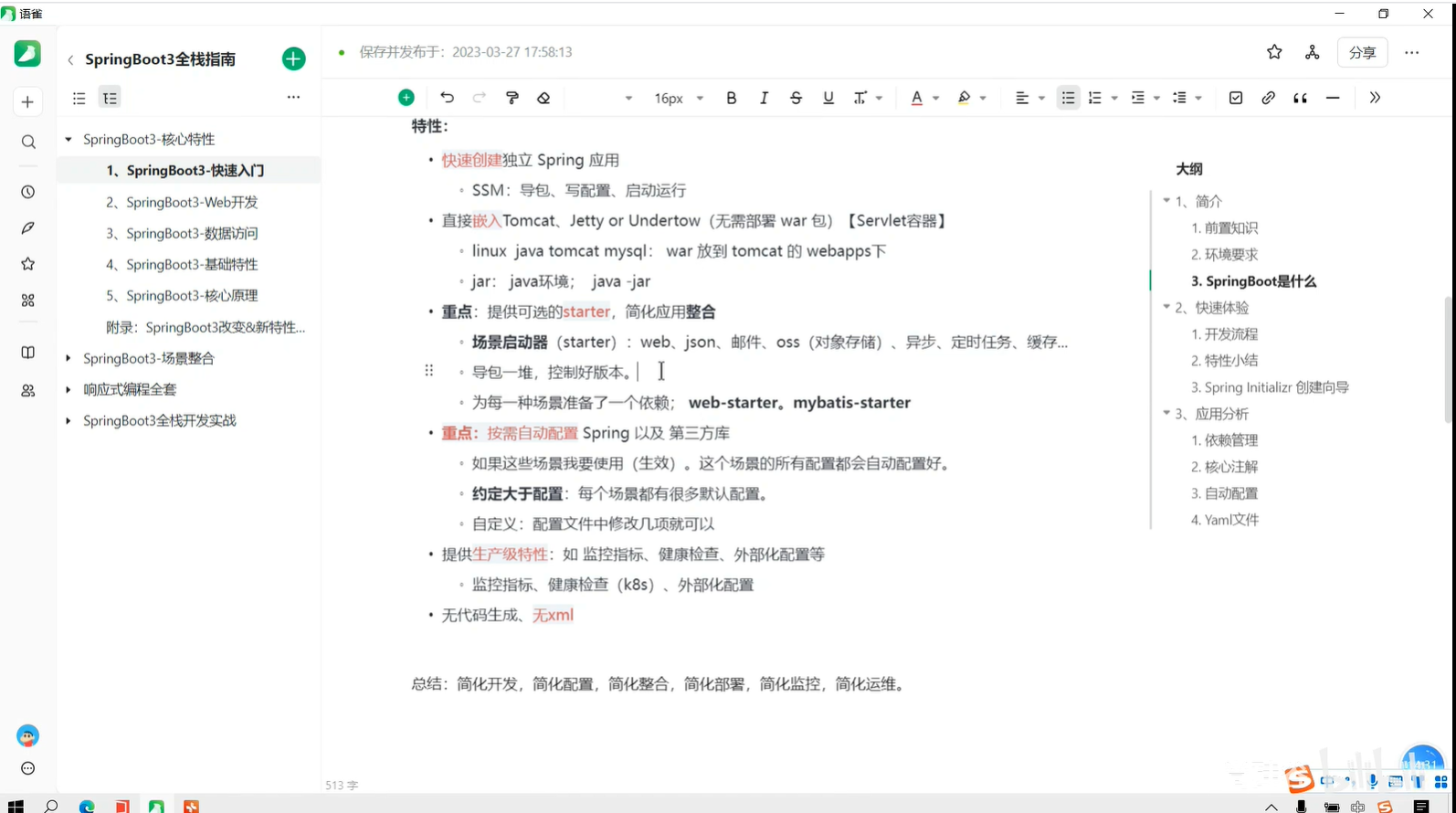Open the font color dropdown arrow
Screen dimensions: 1456x813
[x=935, y=98]
